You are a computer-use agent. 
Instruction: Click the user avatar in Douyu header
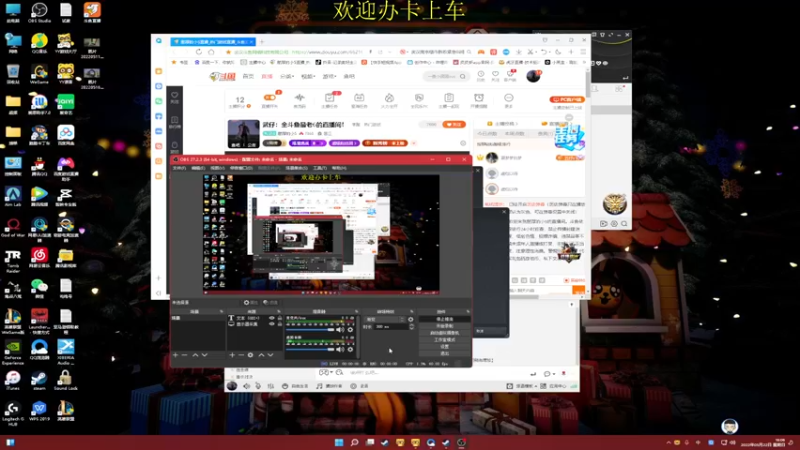(x=533, y=76)
